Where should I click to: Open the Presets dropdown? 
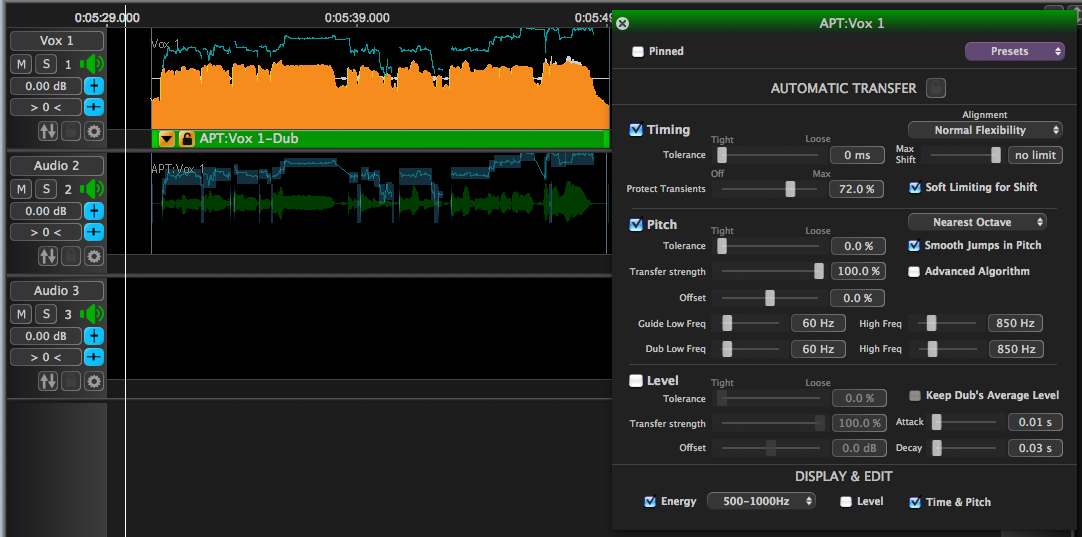(x=1014, y=51)
